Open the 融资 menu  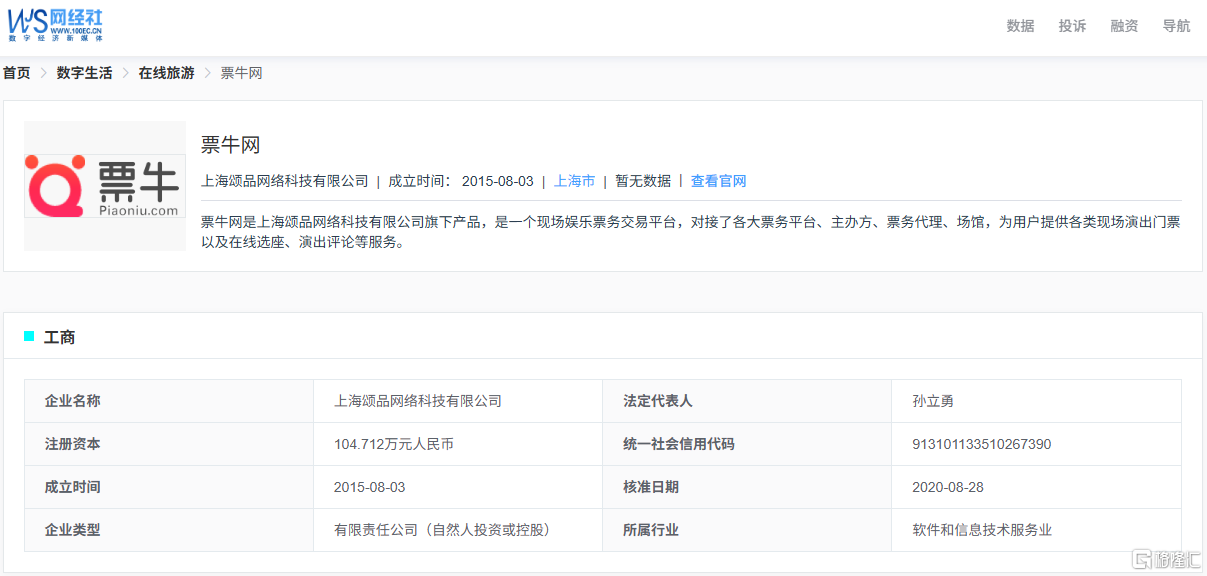click(x=1124, y=26)
